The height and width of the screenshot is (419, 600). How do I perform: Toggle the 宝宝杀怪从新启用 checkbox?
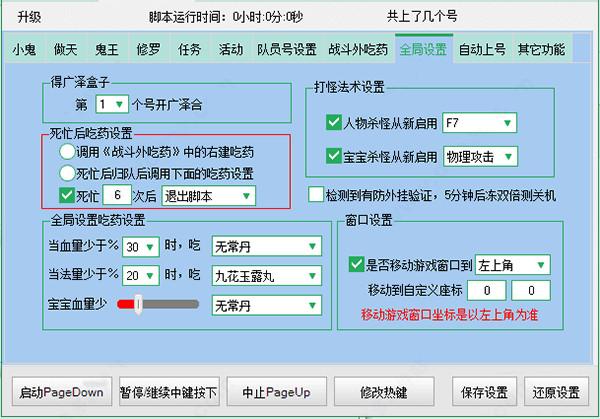tap(334, 156)
